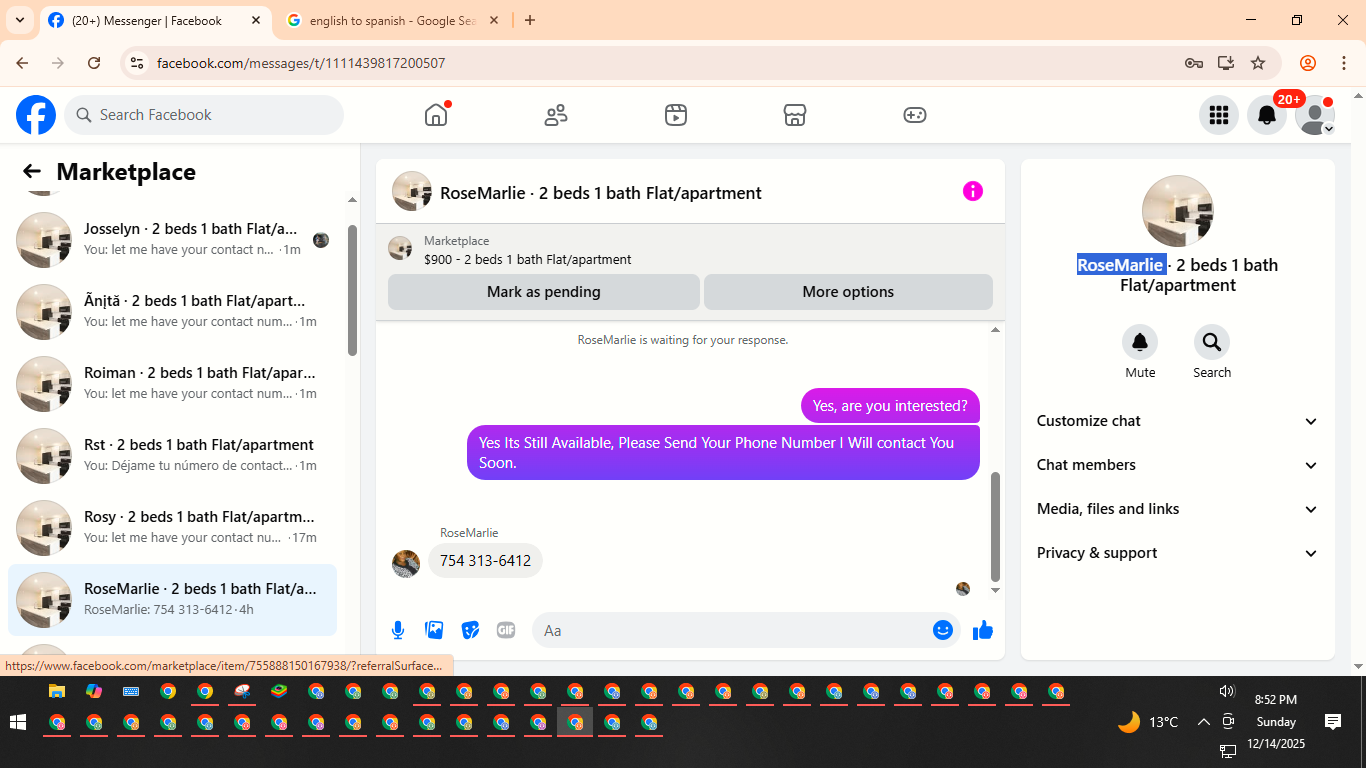Open the Windows Start menu
The height and width of the screenshot is (768, 1366).
tap(17, 722)
